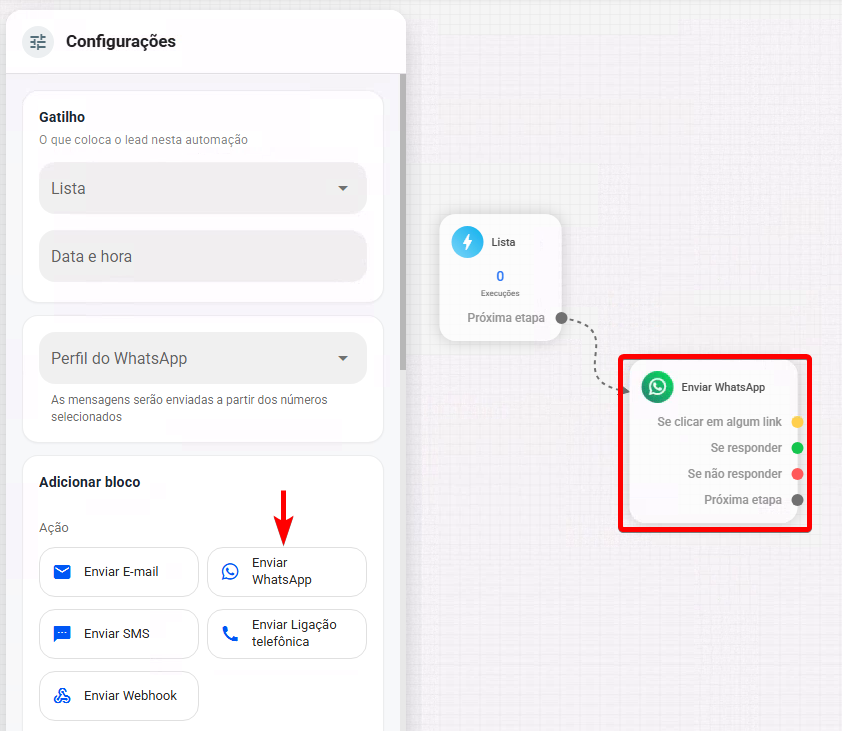
Task: Click the Data e hora field
Action: click(x=203, y=256)
